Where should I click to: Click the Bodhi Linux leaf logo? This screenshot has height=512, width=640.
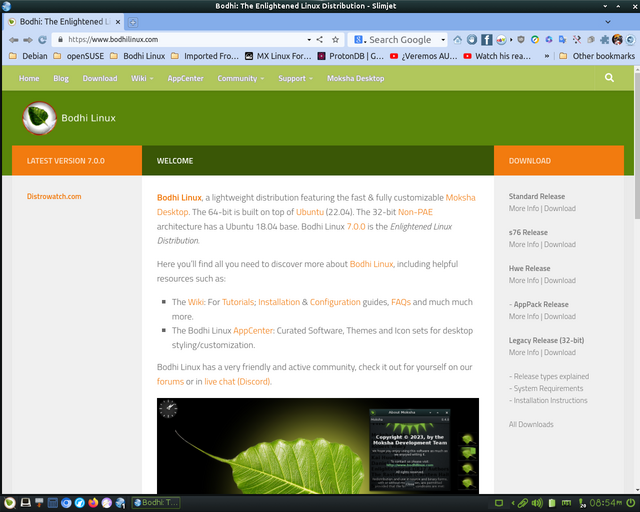(39, 118)
